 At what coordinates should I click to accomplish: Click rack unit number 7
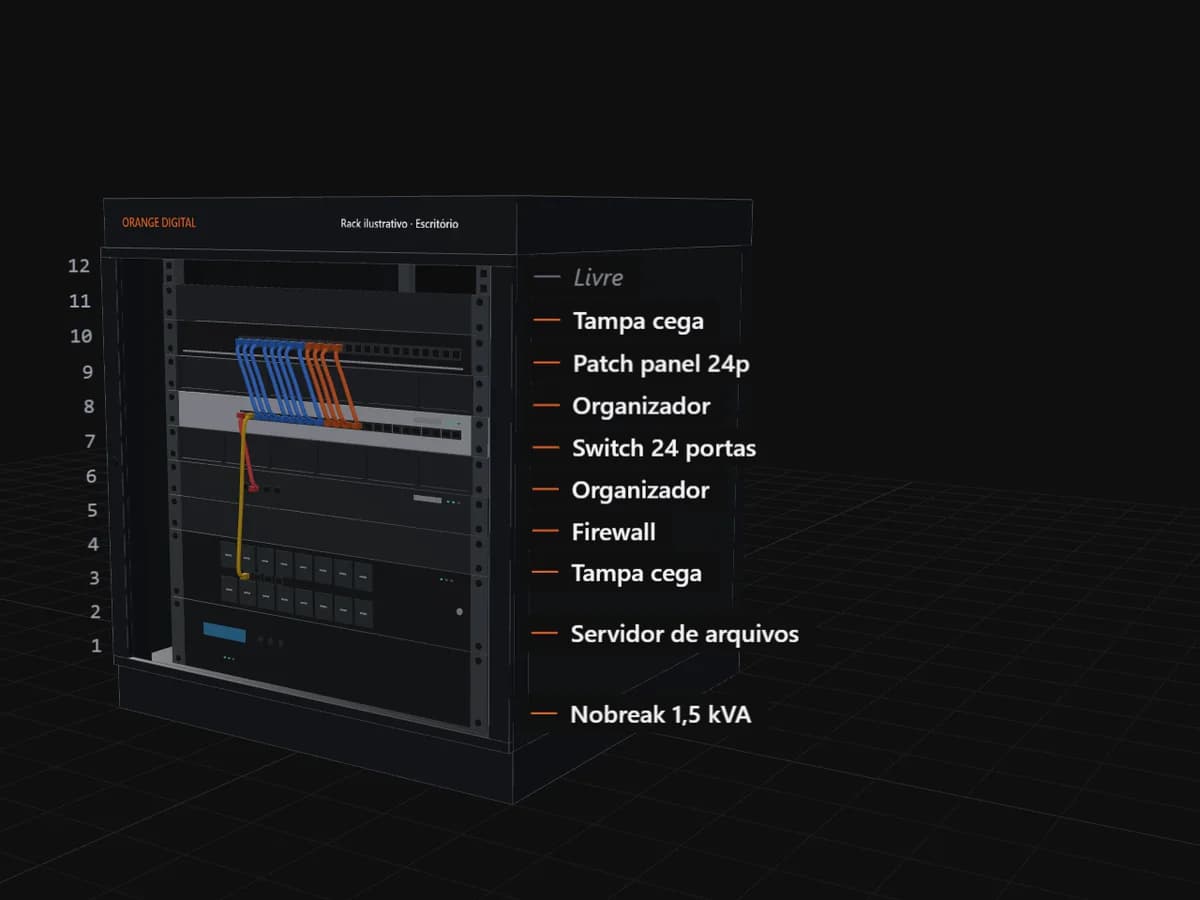click(90, 442)
